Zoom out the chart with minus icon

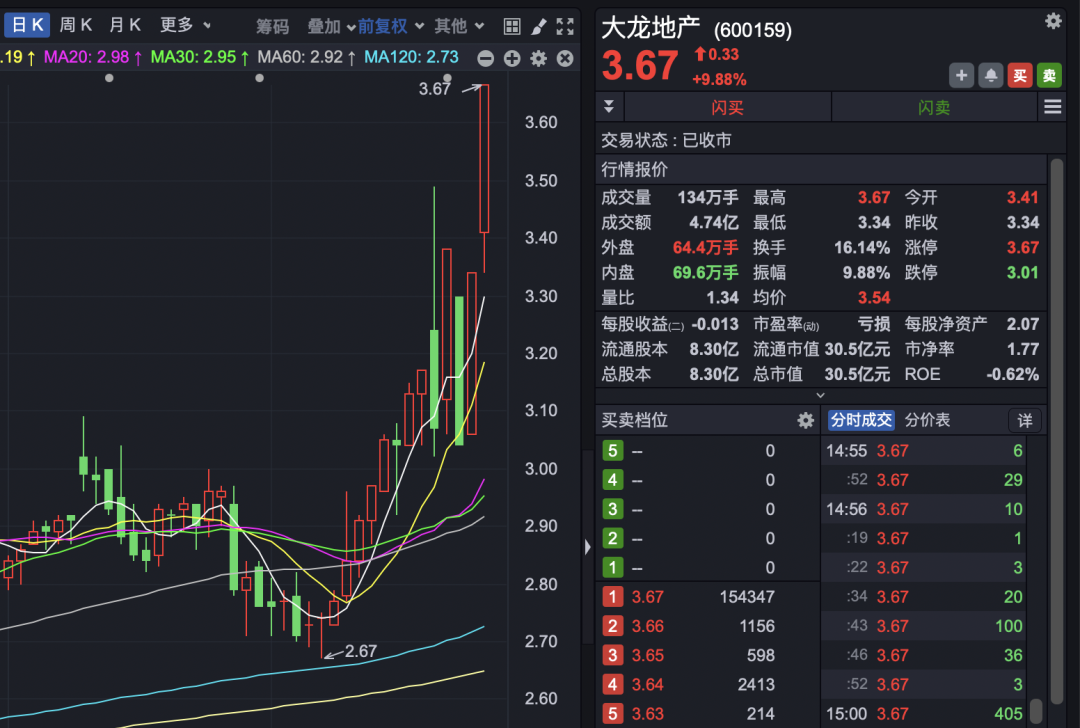[485, 59]
